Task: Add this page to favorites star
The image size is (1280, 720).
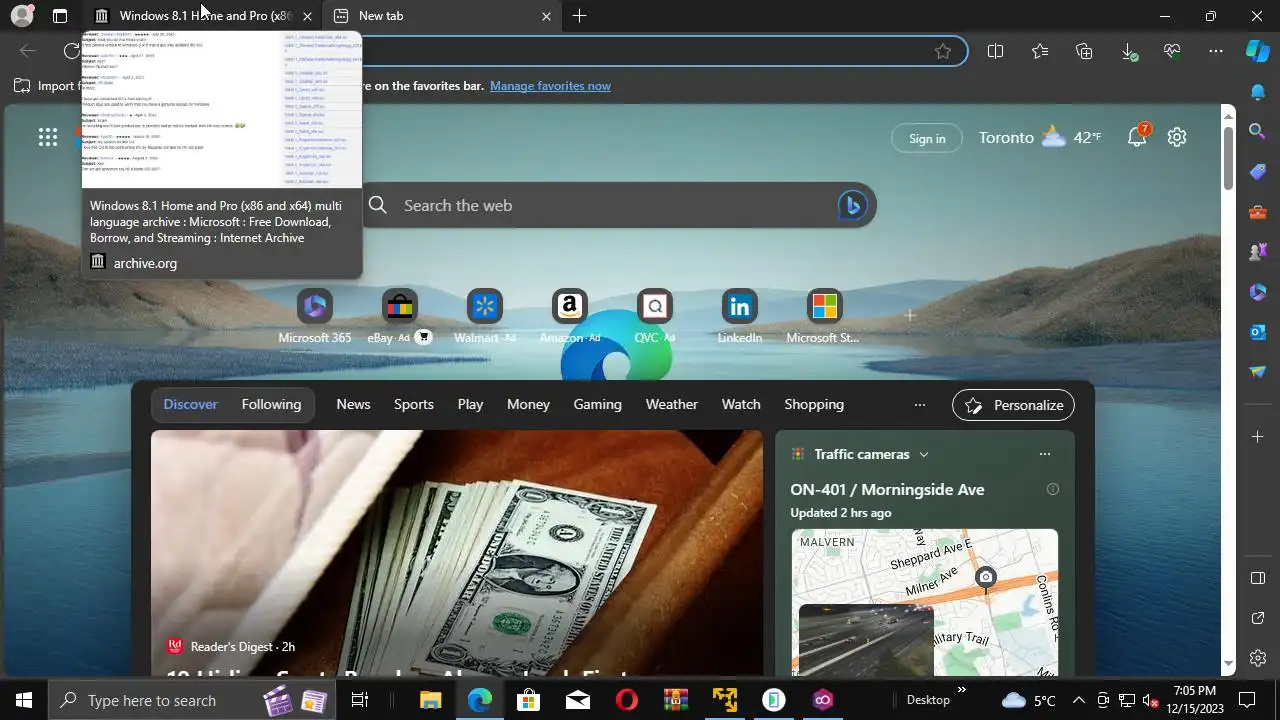Action: click(943, 51)
